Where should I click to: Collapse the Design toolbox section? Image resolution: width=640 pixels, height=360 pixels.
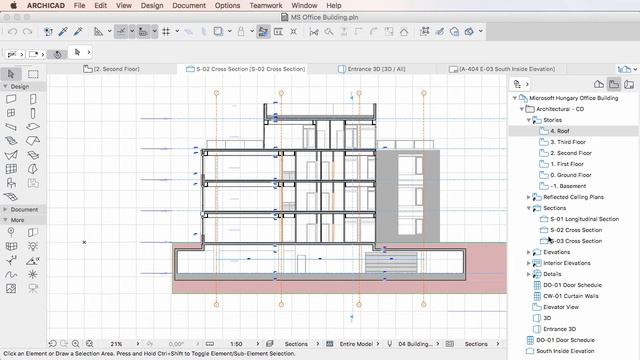5,87
